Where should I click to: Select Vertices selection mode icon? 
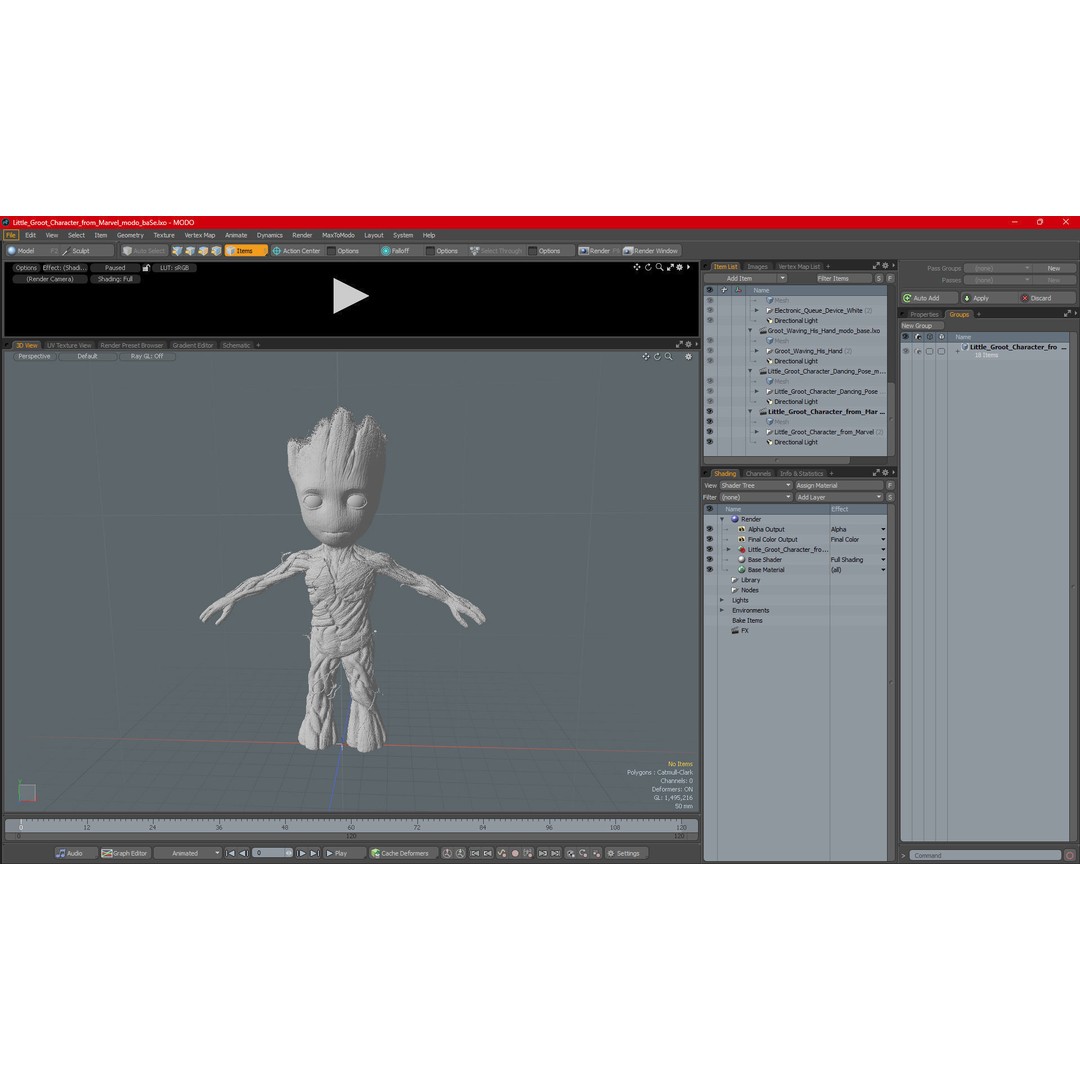pos(178,251)
